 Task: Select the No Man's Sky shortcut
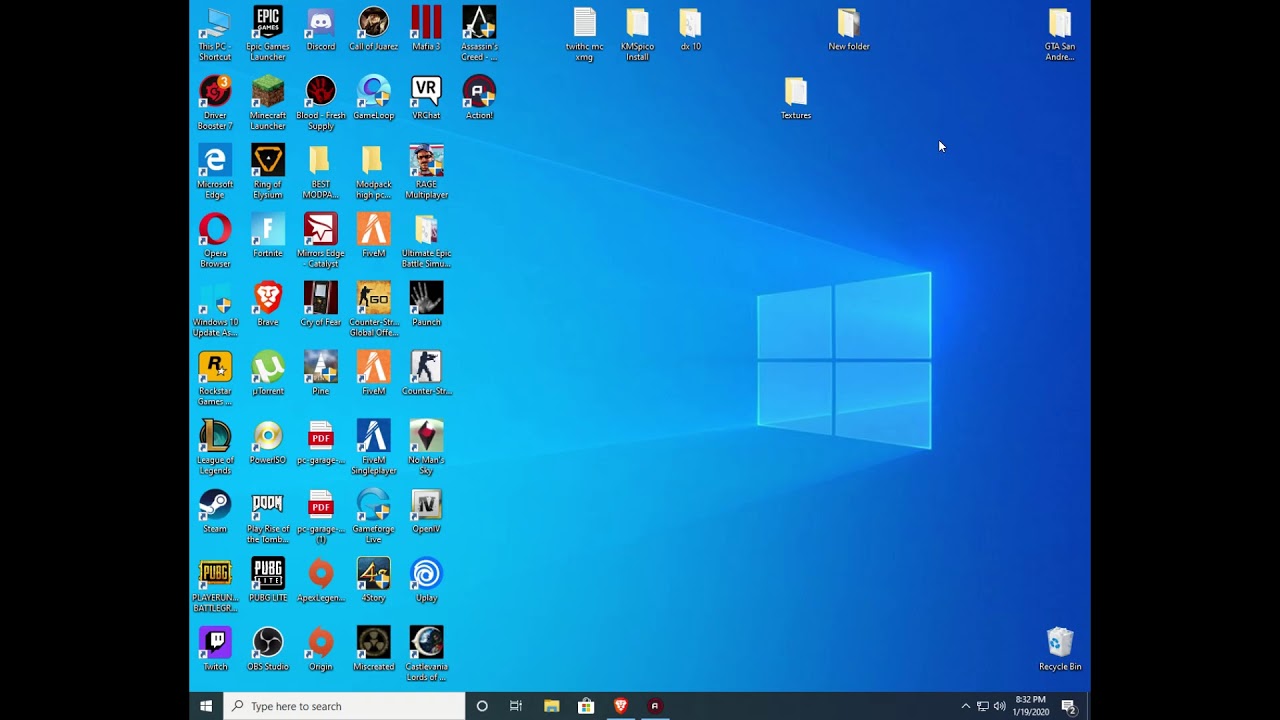point(426,447)
